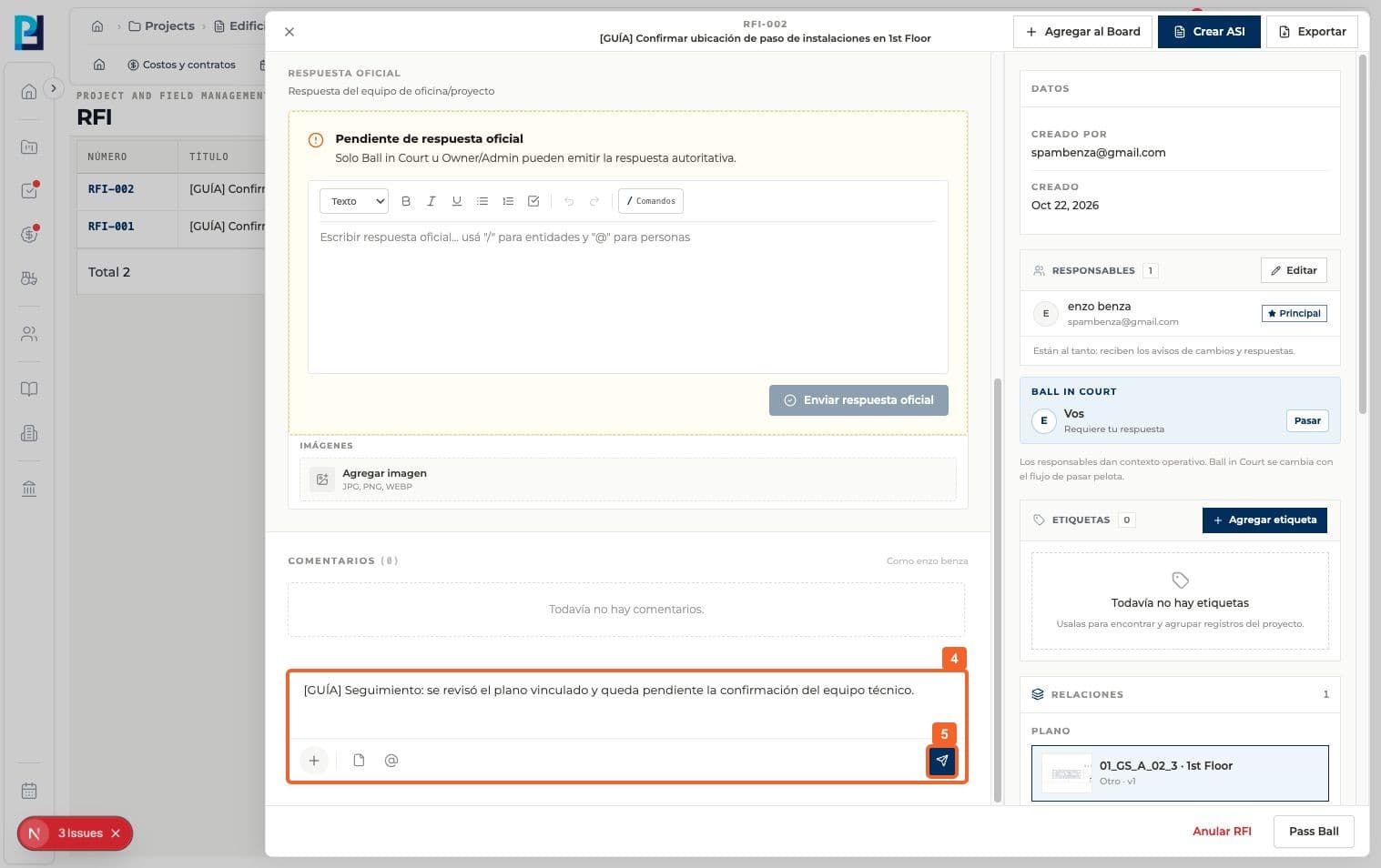Insert a numbered list in the response editor
Image resolution: width=1381 pixels, height=868 pixels.
pyautogui.click(x=508, y=201)
